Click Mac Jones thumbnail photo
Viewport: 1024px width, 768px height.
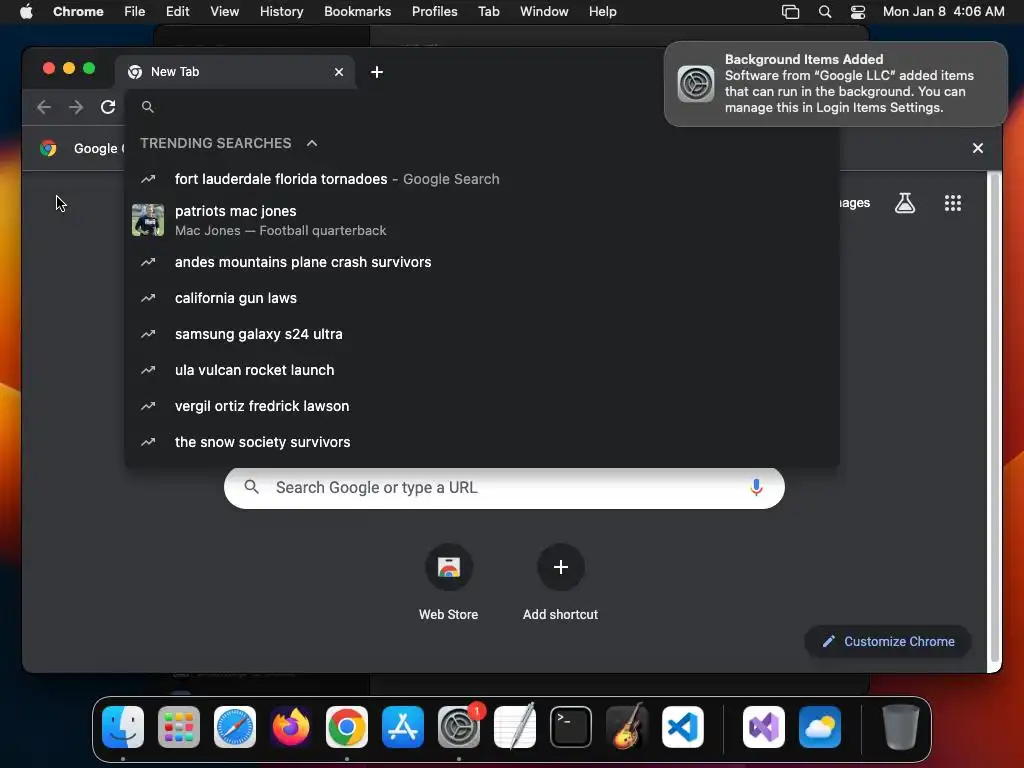tap(148, 220)
